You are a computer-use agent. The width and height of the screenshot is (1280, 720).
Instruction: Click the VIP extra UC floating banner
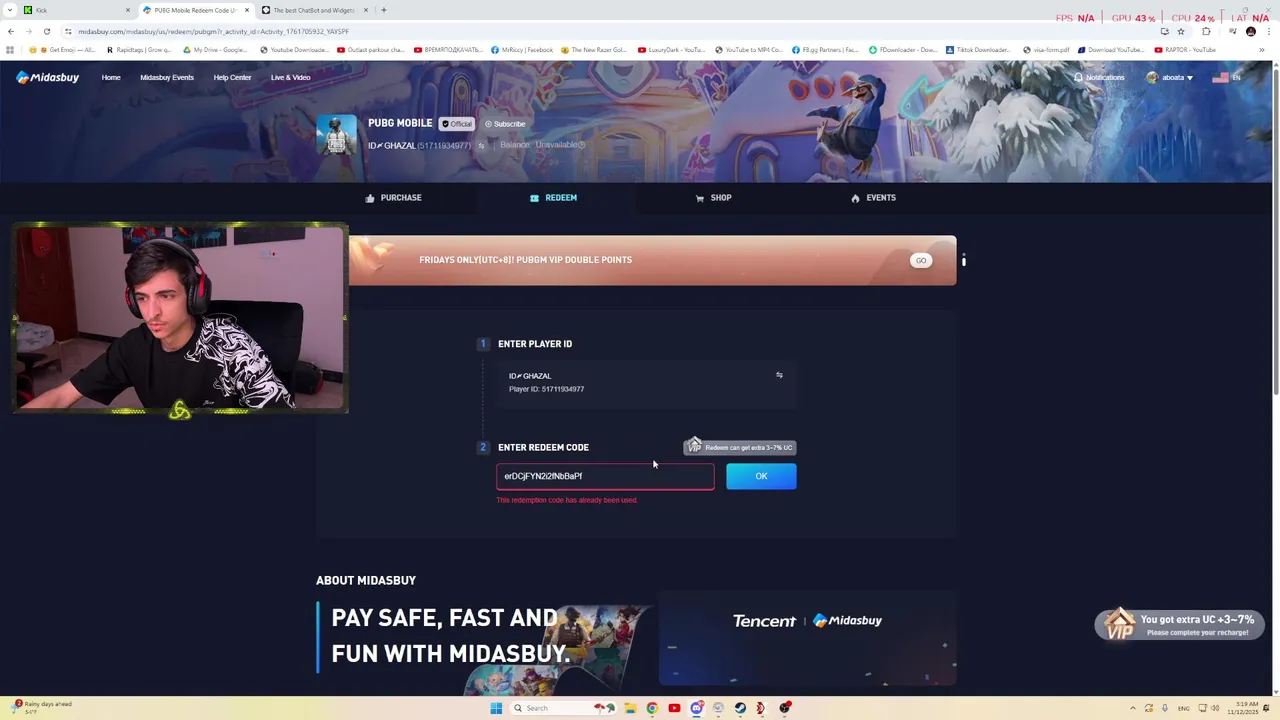[x=1180, y=624]
